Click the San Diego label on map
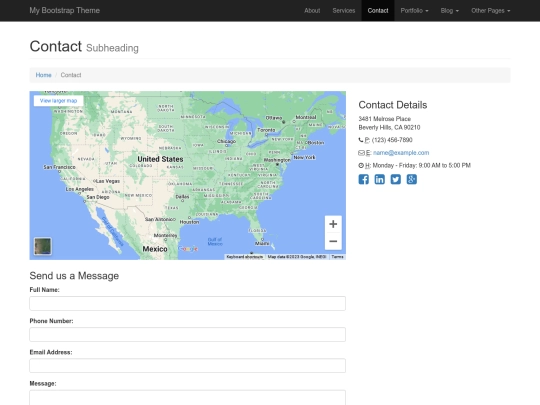The height and width of the screenshot is (405, 540). (x=98, y=197)
